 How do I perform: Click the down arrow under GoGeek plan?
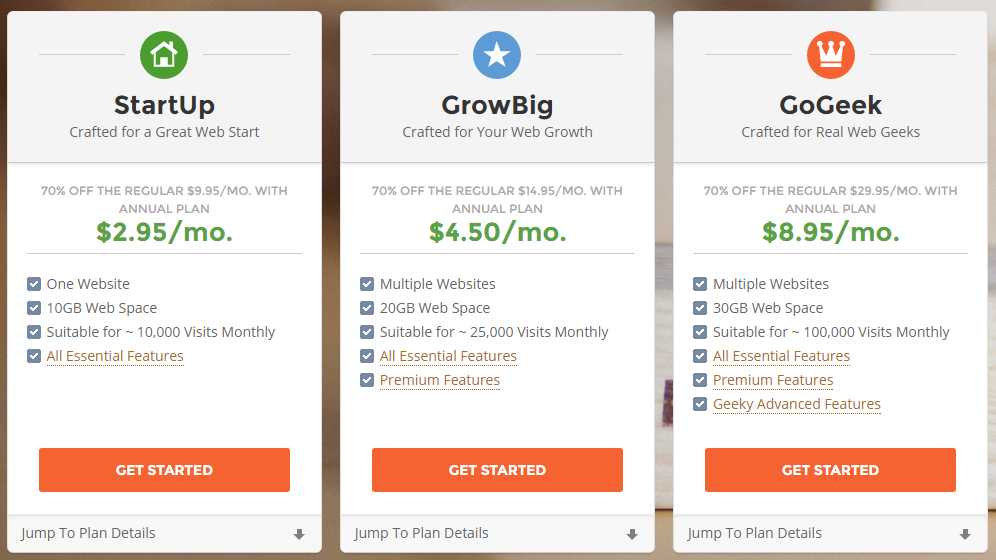point(965,534)
